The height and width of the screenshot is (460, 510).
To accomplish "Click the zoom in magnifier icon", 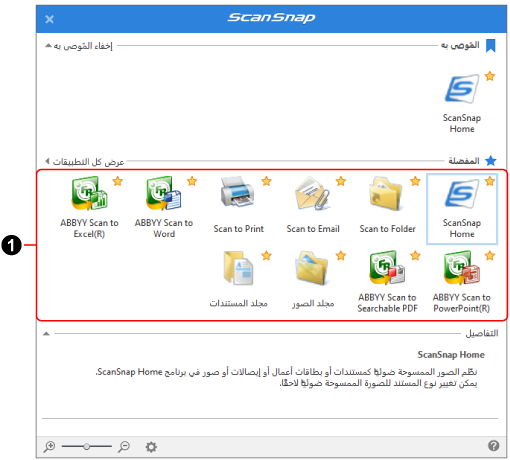I will pos(49,446).
